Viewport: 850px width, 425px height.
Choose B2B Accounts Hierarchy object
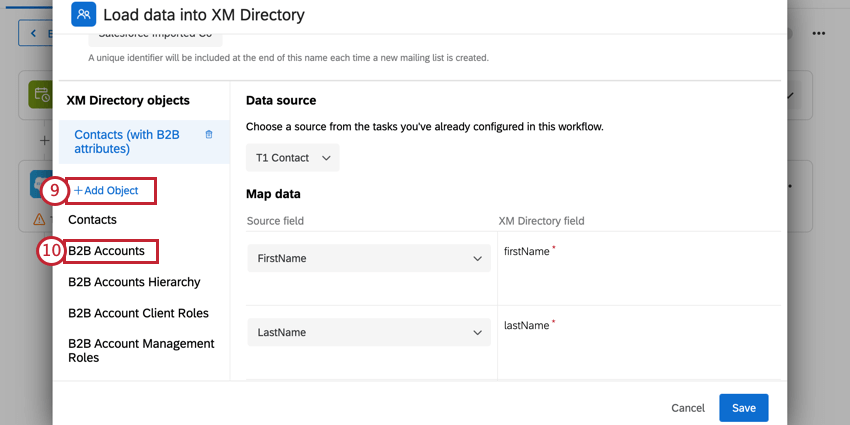pos(134,282)
